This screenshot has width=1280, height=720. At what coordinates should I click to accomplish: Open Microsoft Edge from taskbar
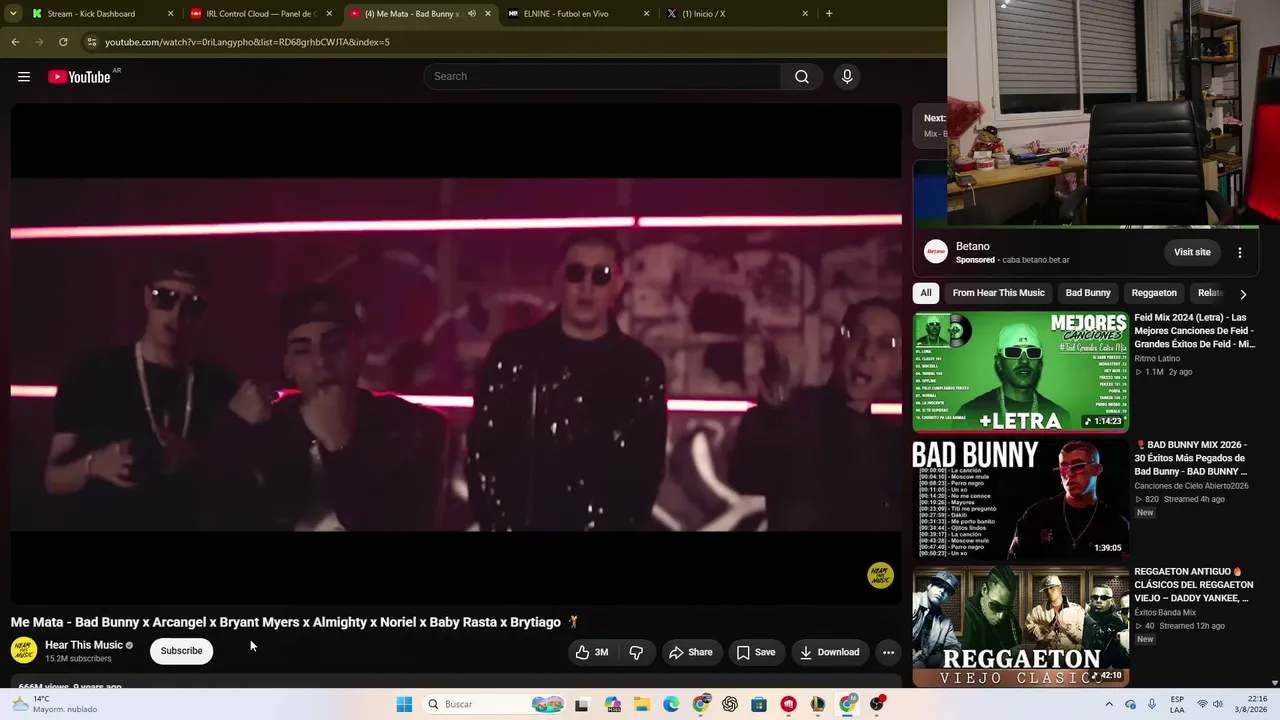pyautogui.click(x=671, y=704)
